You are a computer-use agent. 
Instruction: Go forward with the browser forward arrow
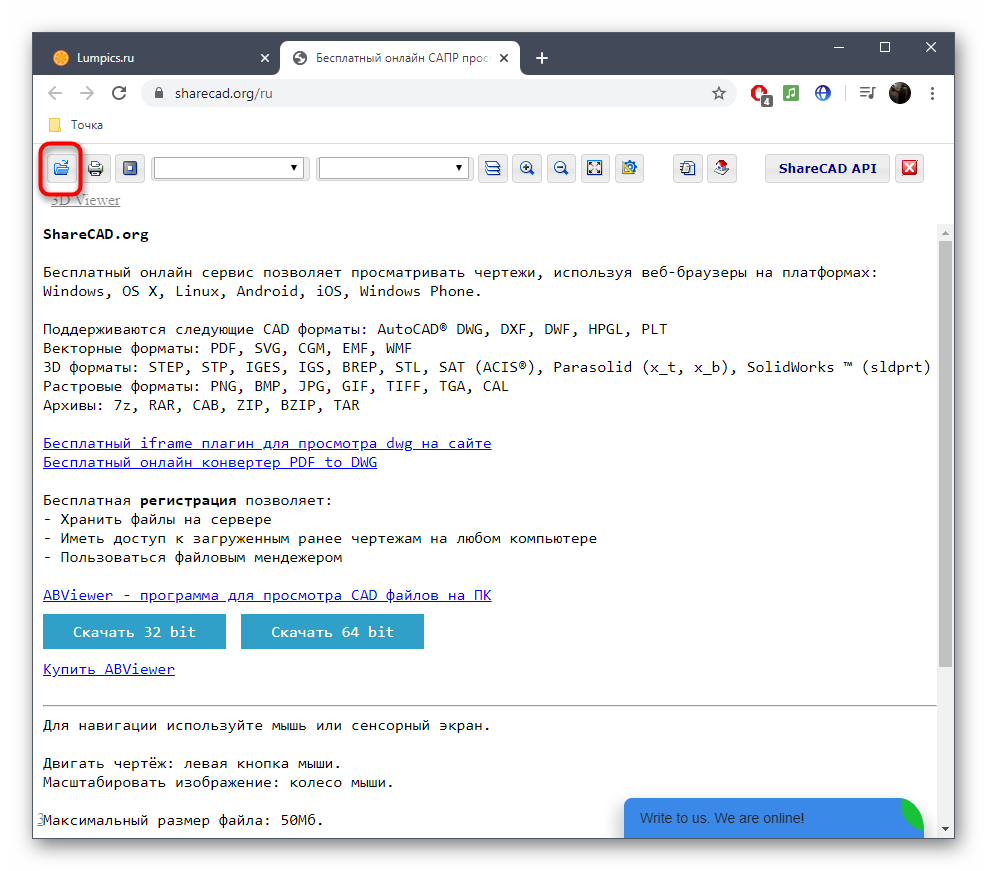(x=87, y=93)
